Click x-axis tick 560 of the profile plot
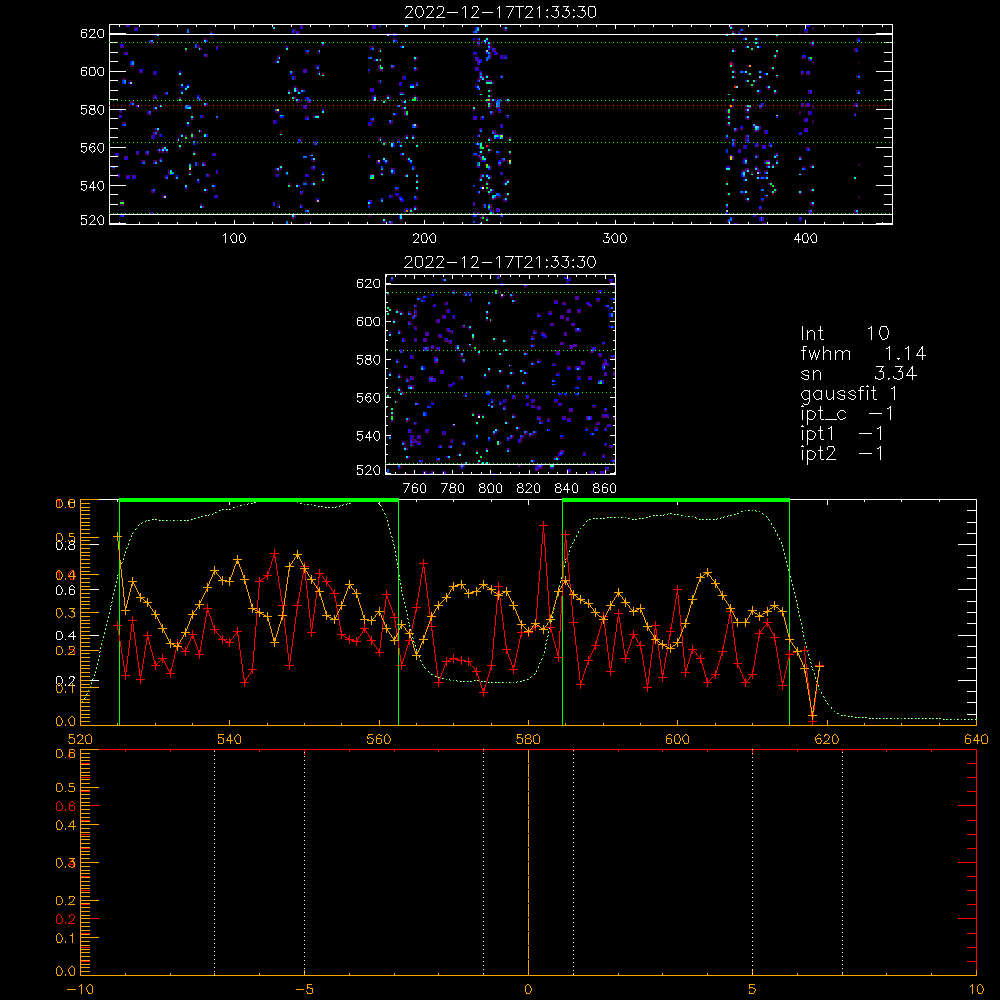The height and width of the screenshot is (1000, 1000). coord(379,739)
